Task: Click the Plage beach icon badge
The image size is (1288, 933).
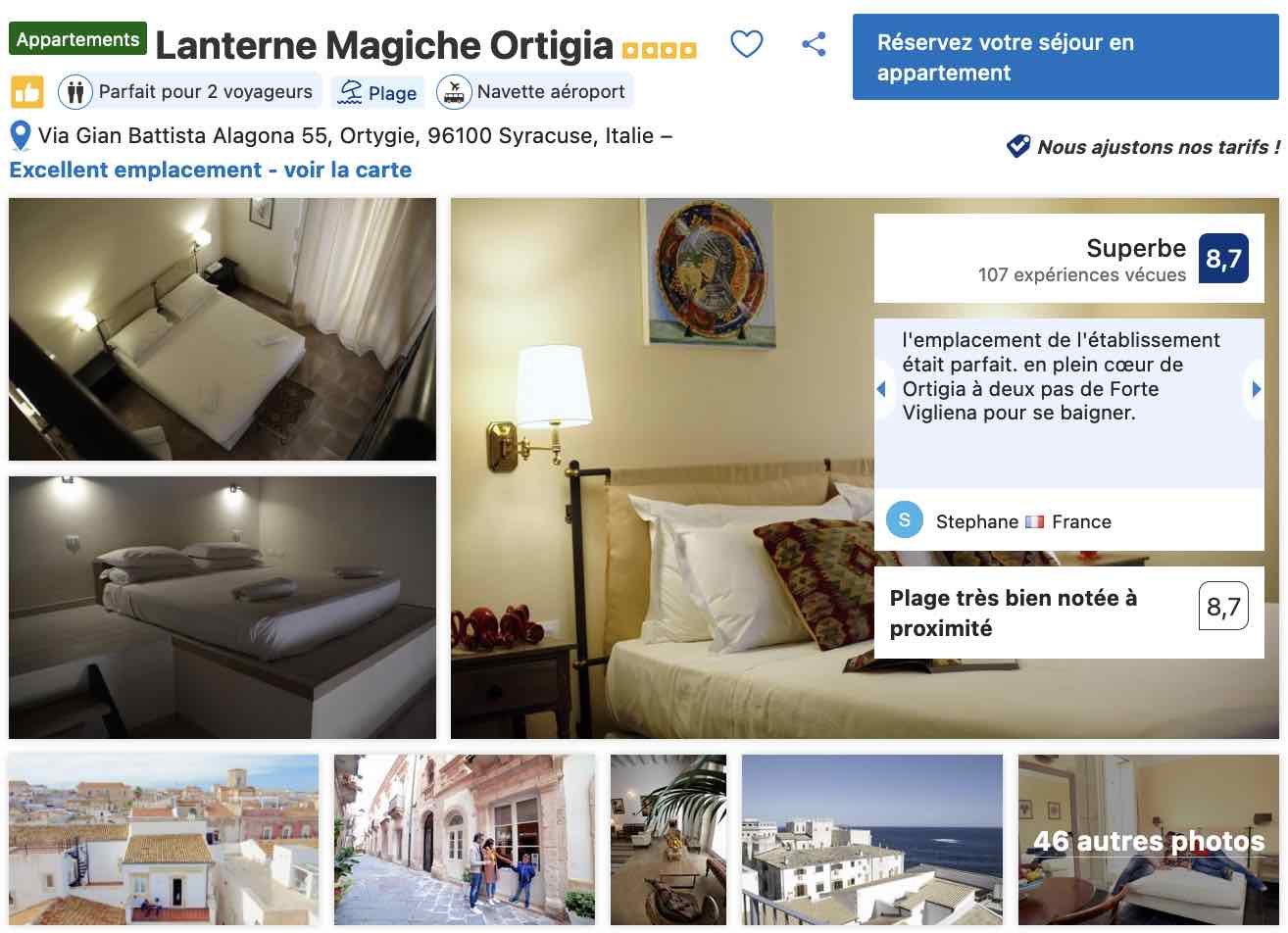Action: click(377, 92)
